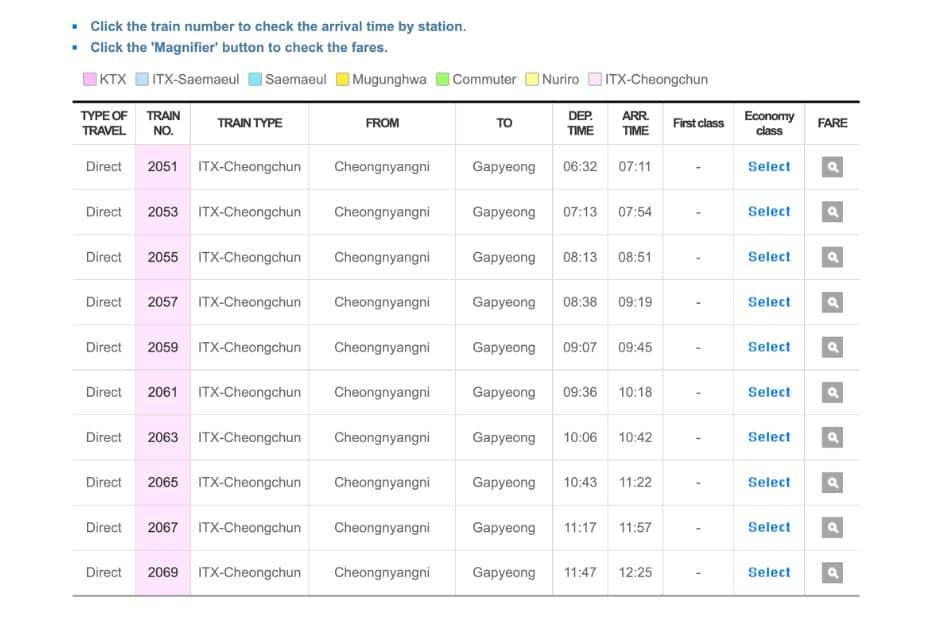
Task: Open fare magnifier for train 2051
Action: click(832, 167)
